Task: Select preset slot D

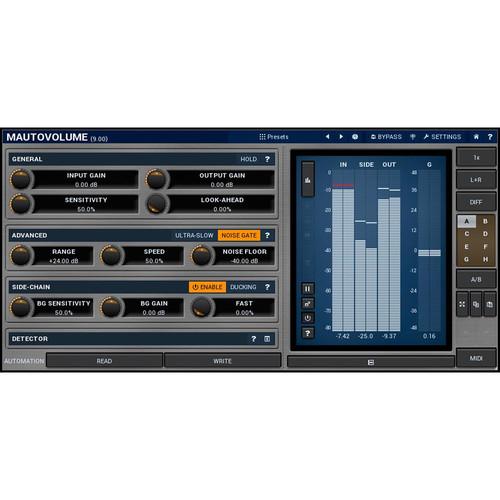Action: click(x=485, y=234)
